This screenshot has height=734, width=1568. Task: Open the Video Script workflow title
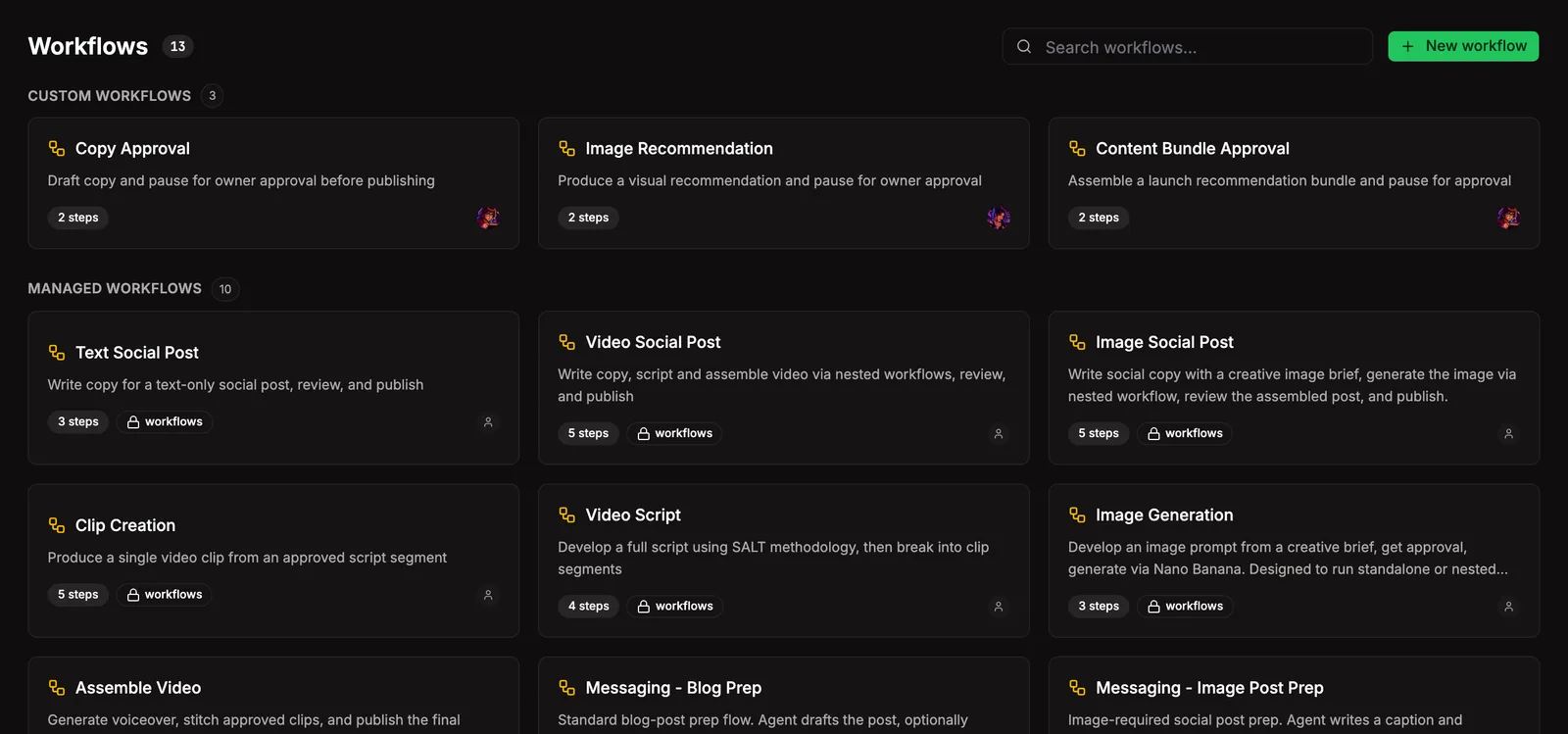click(x=633, y=515)
